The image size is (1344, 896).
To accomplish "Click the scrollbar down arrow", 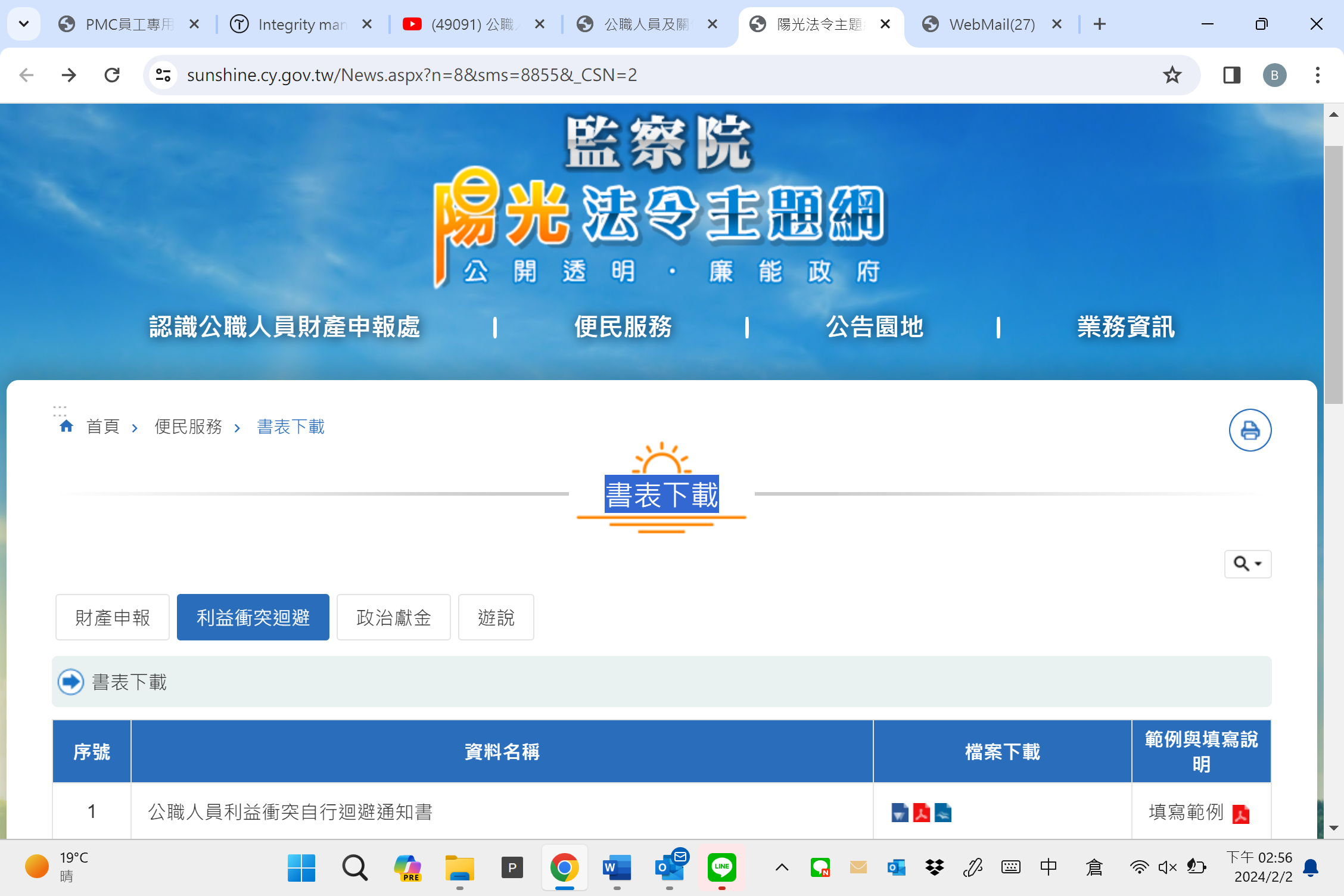I will [1333, 828].
